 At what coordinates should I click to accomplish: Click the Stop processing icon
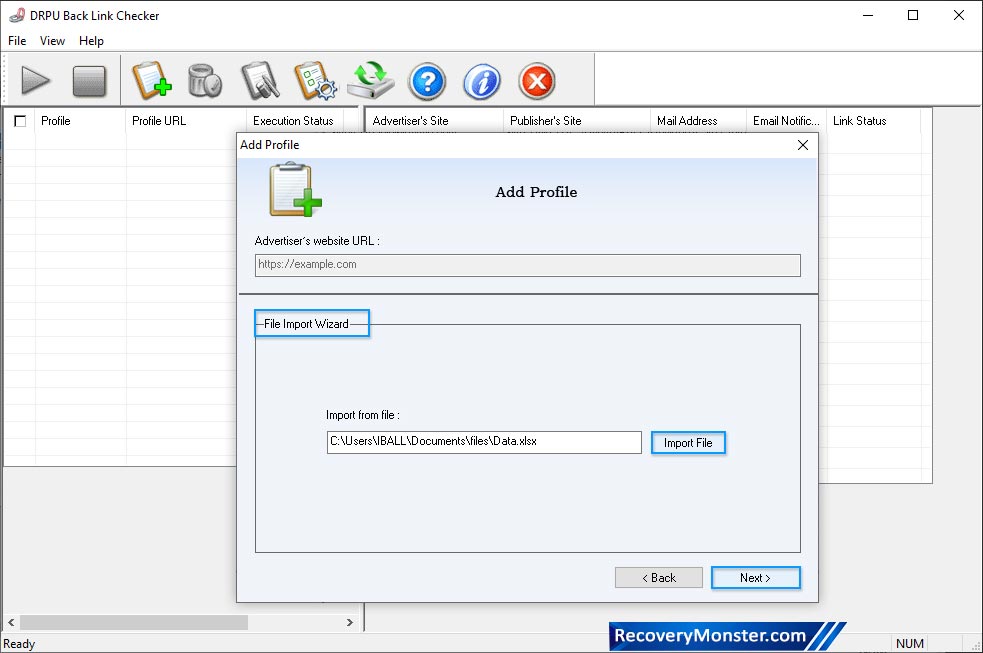point(91,81)
